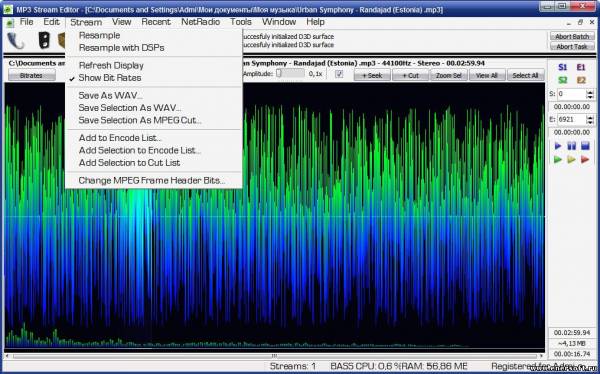Click the Zoom Sel button
The image size is (600, 374).
(x=448, y=75)
